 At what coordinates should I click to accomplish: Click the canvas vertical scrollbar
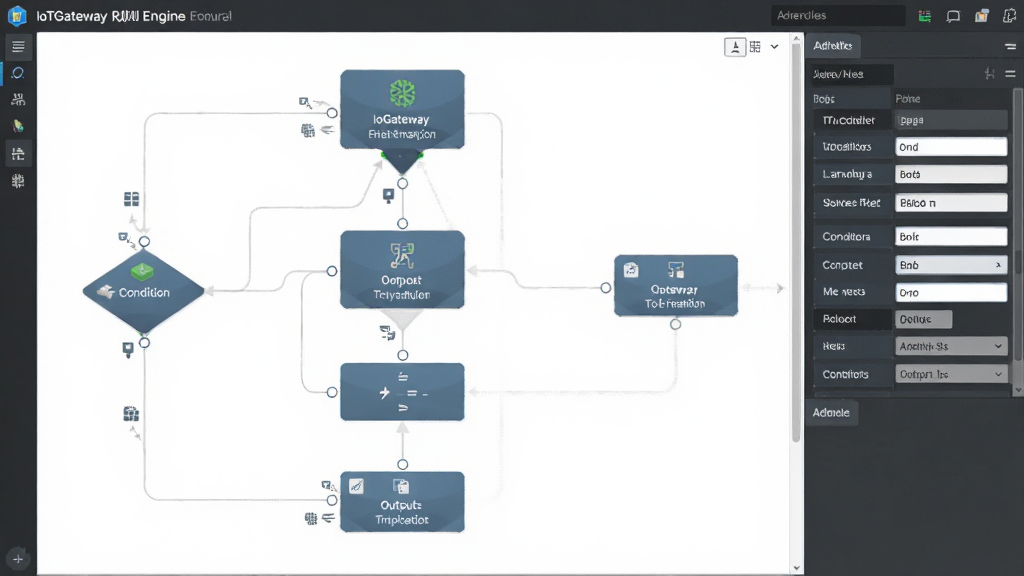point(796,245)
